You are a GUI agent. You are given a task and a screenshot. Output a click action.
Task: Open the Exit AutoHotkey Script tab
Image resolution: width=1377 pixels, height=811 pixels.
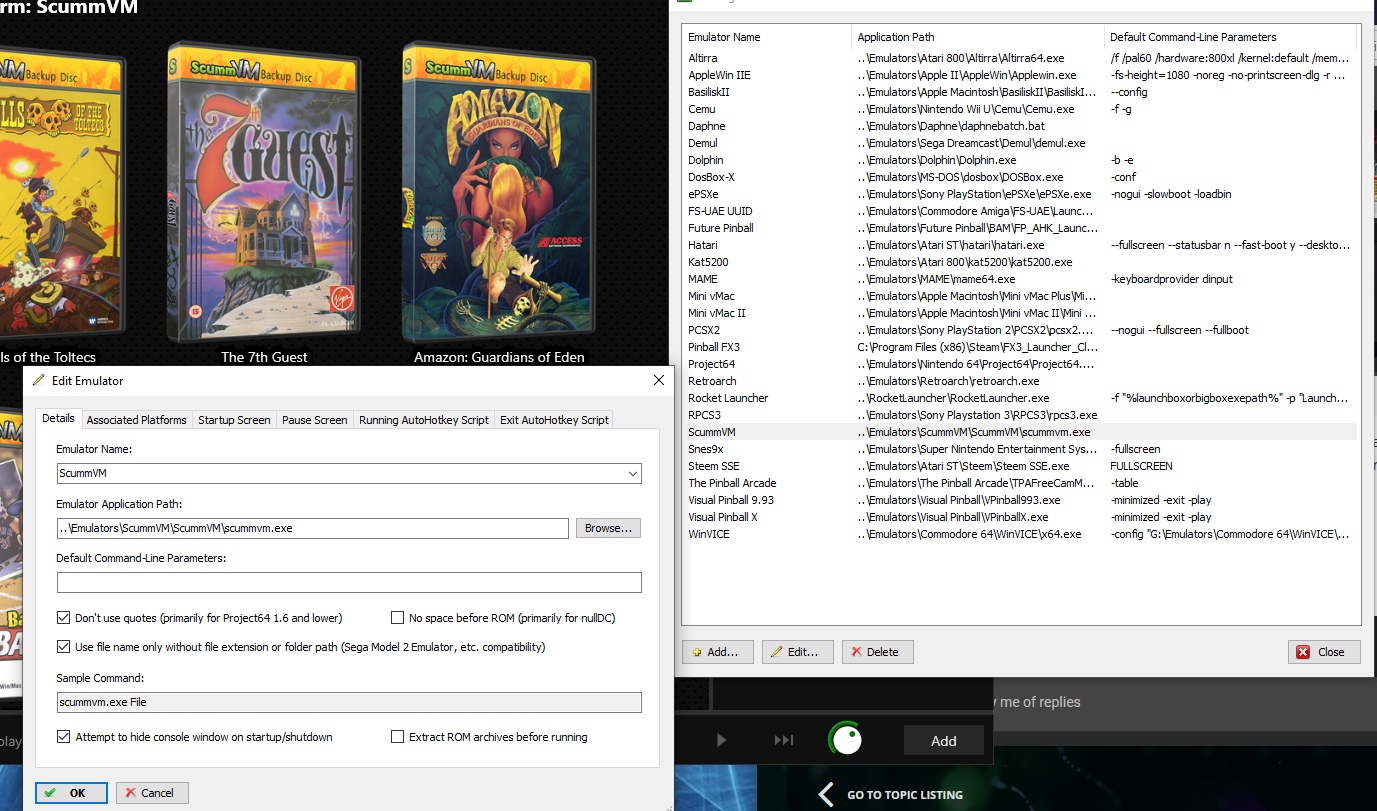click(554, 420)
